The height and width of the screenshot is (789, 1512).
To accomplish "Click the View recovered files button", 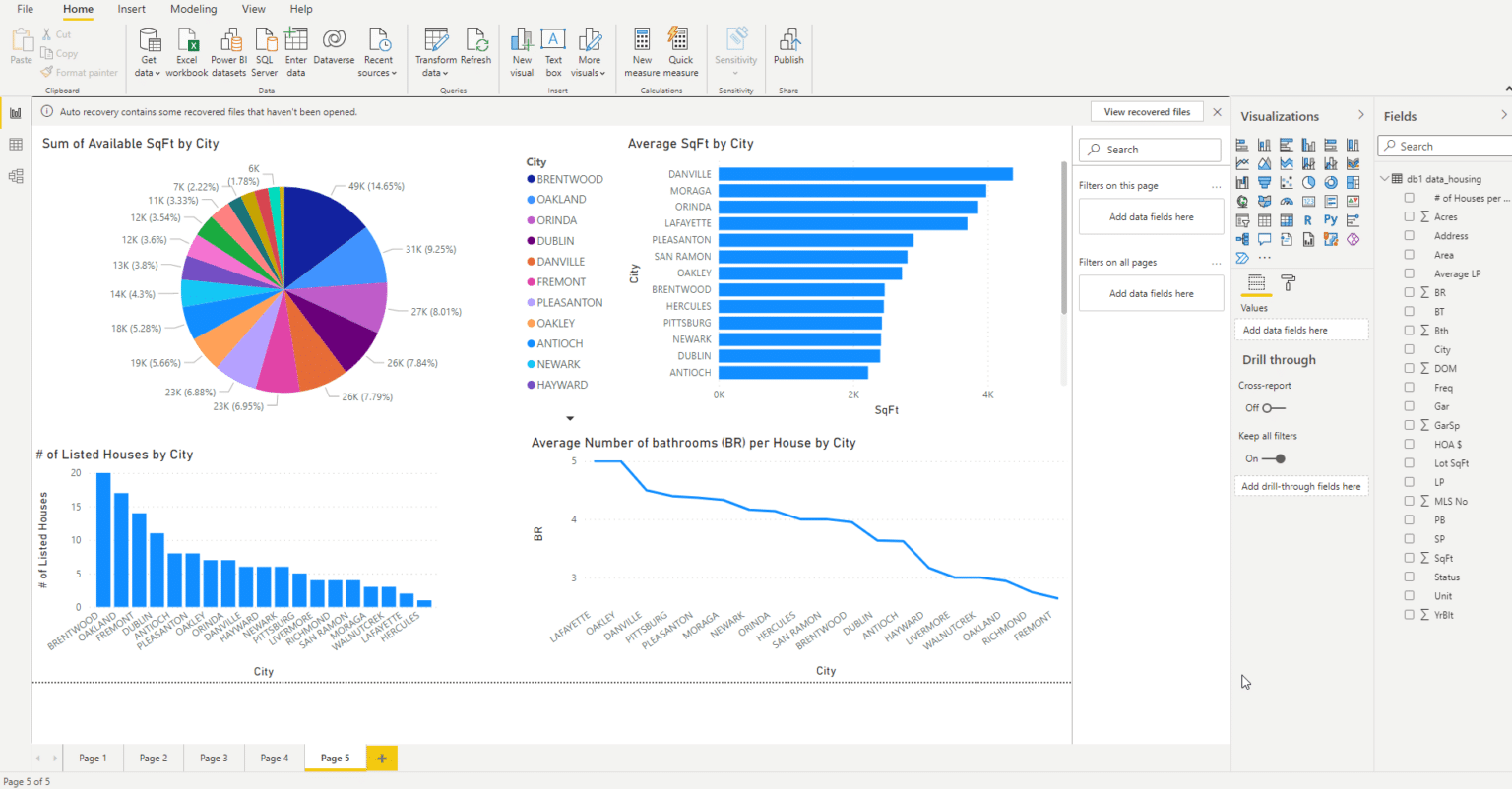I will 1147,112.
